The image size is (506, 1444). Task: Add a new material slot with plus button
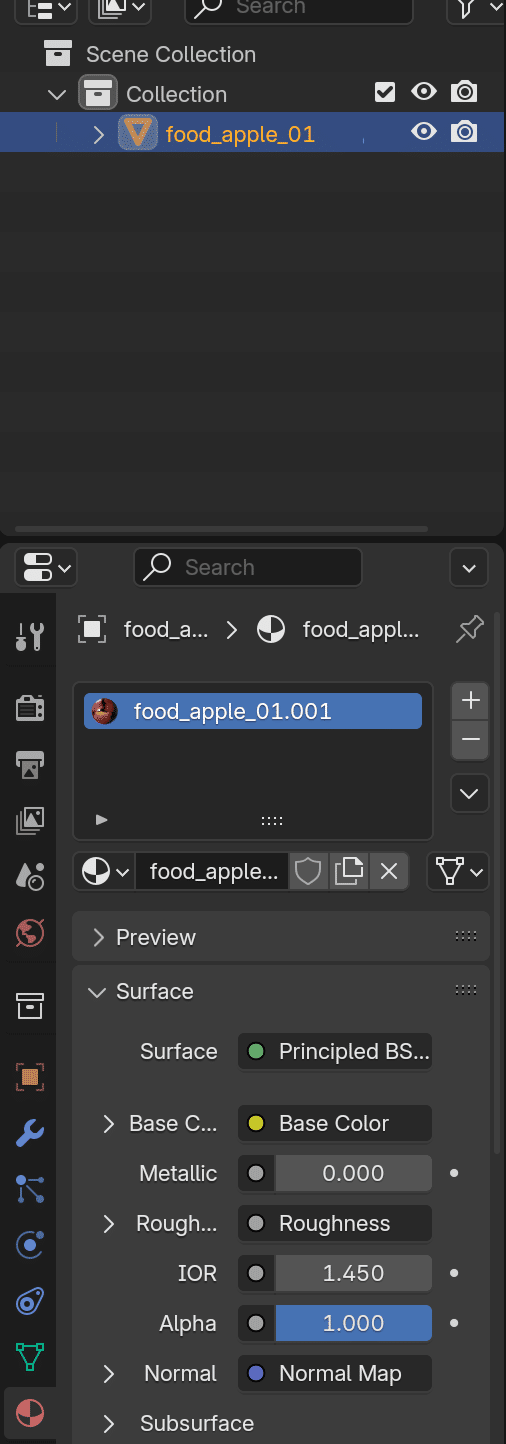(x=470, y=700)
